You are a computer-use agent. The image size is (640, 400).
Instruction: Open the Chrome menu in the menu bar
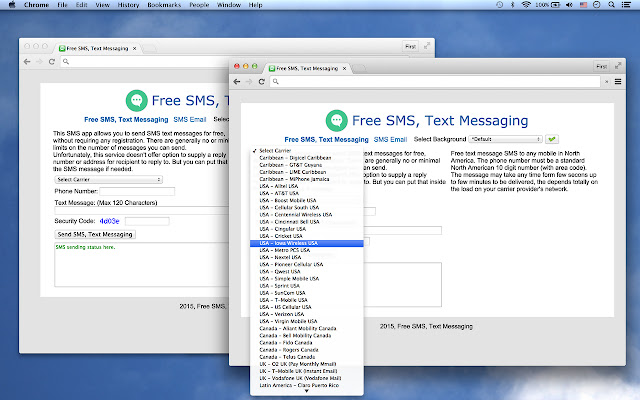pos(36,5)
